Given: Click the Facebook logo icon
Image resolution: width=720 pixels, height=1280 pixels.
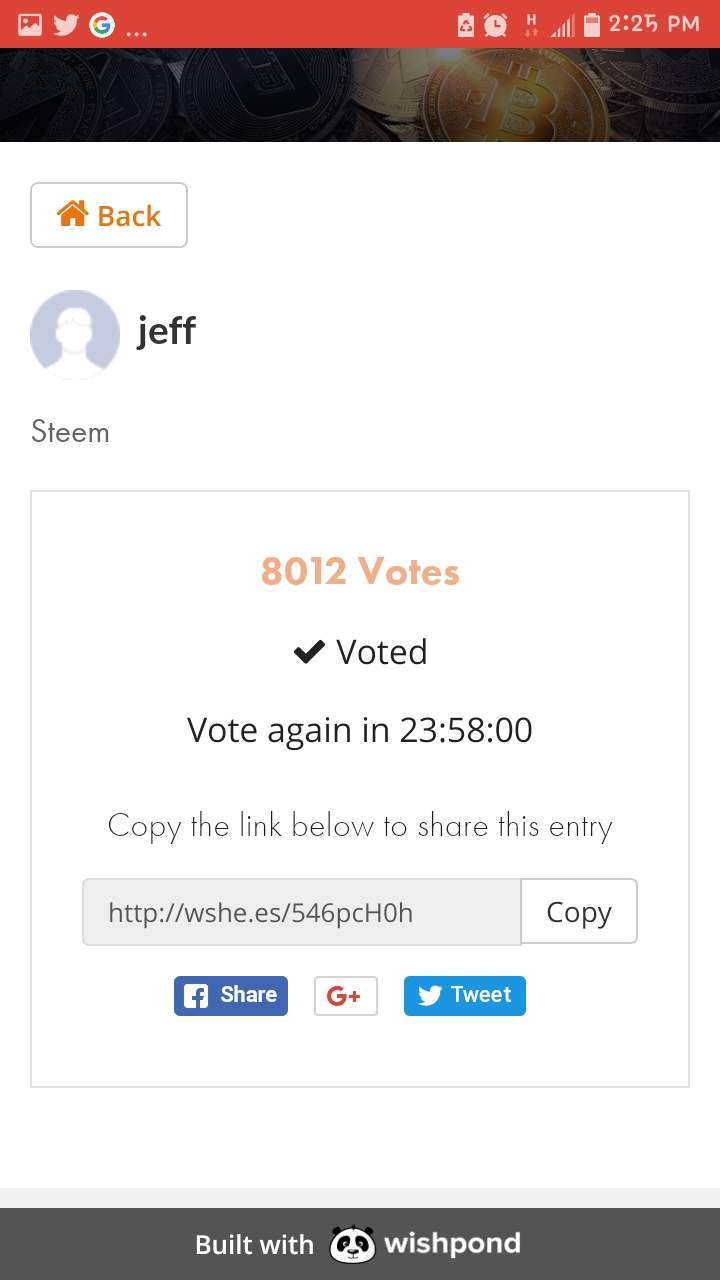Looking at the screenshot, I should point(197,996).
